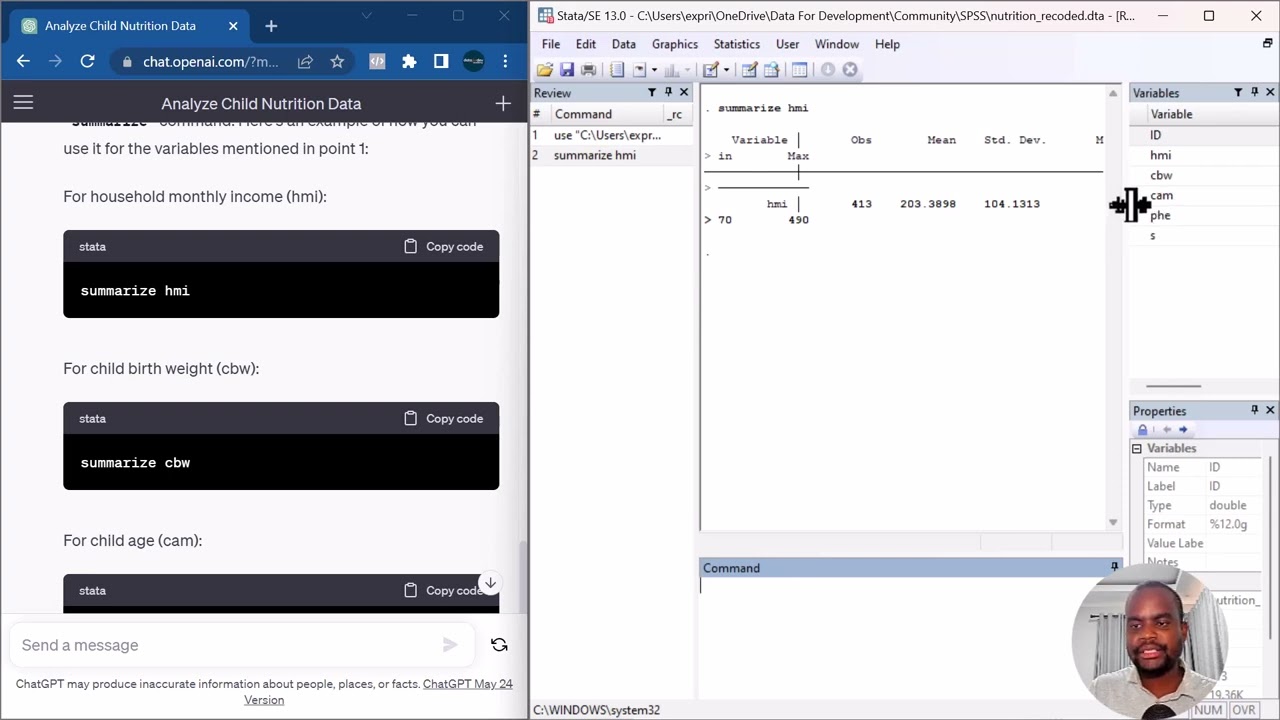This screenshot has width=1280, height=720.
Task: Select the ID variable in Variables list
Action: [x=1204, y=135]
